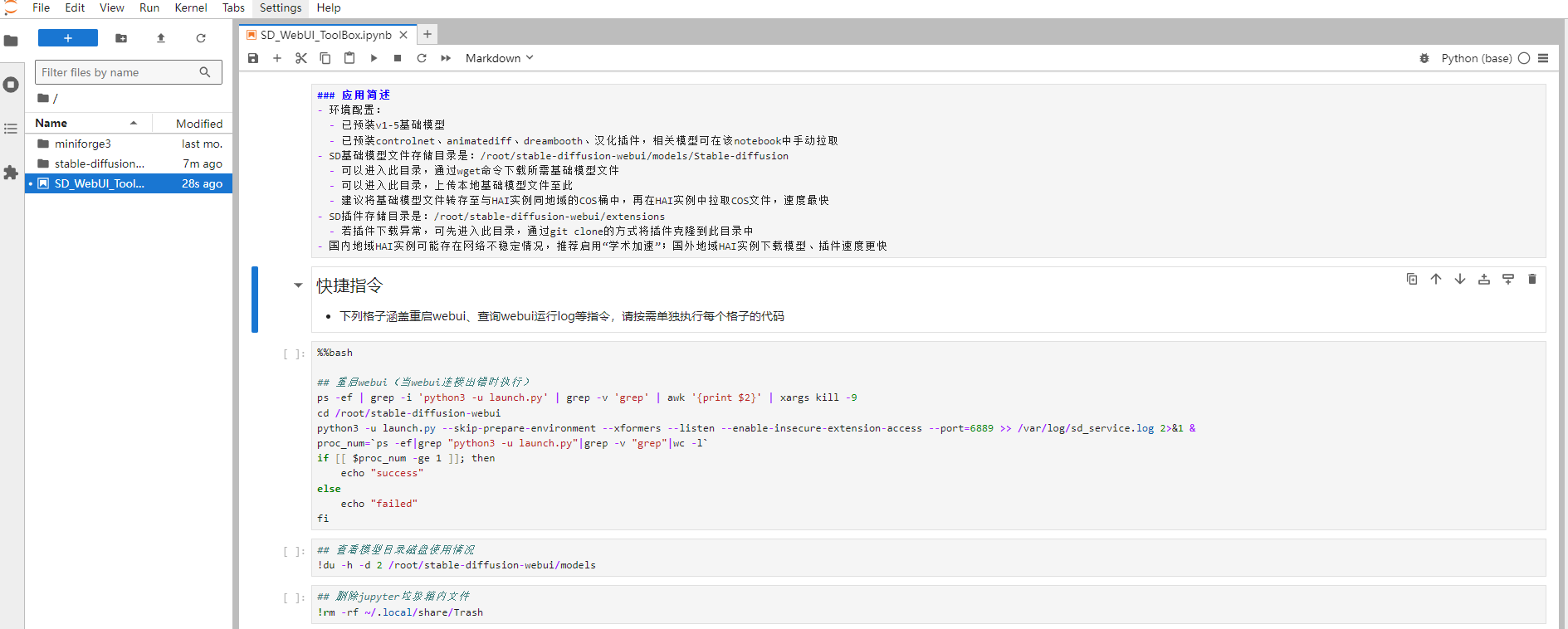The width and height of the screenshot is (1568, 629).
Task: Open the stable-diffusion folder in file list
Action: click(99, 163)
